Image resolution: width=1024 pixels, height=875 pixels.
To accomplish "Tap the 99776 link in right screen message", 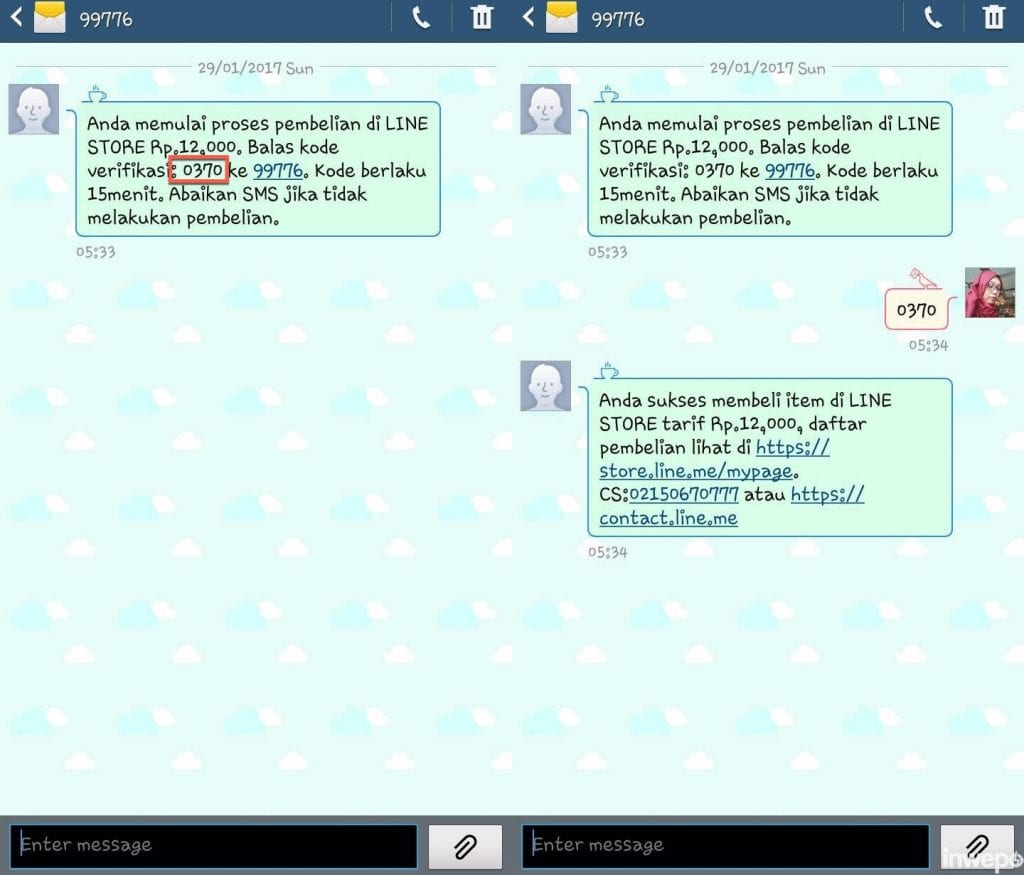I will tap(790, 171).
